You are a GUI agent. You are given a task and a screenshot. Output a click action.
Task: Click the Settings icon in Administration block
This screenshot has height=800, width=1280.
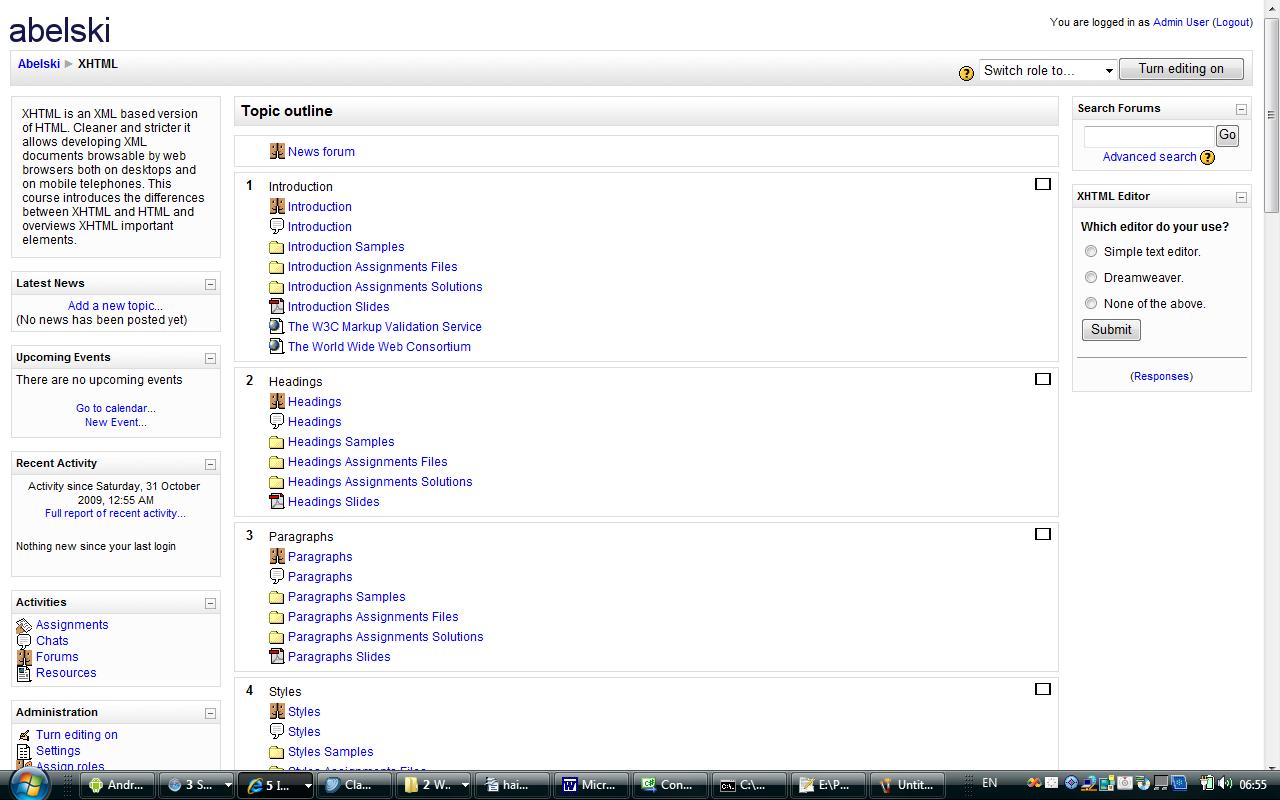pos(24,751)
